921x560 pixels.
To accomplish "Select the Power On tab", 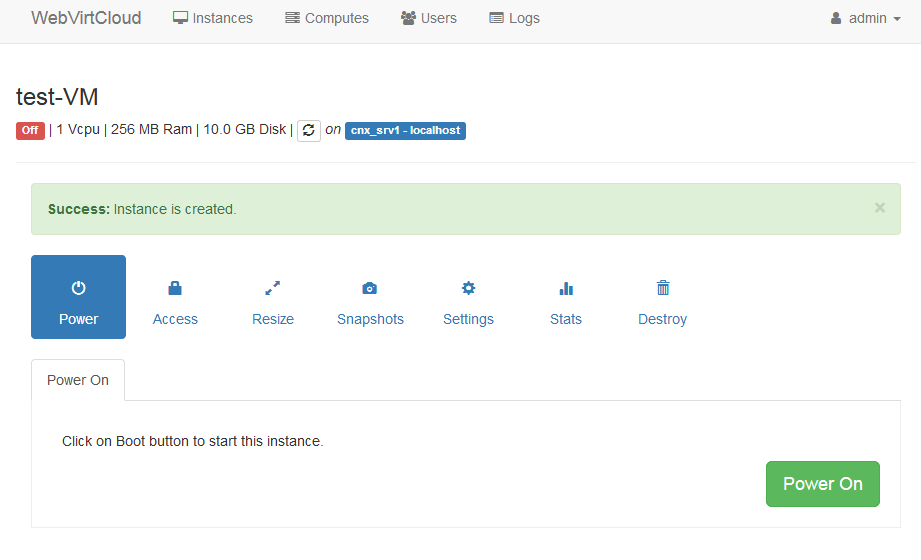I will (78, 380).
